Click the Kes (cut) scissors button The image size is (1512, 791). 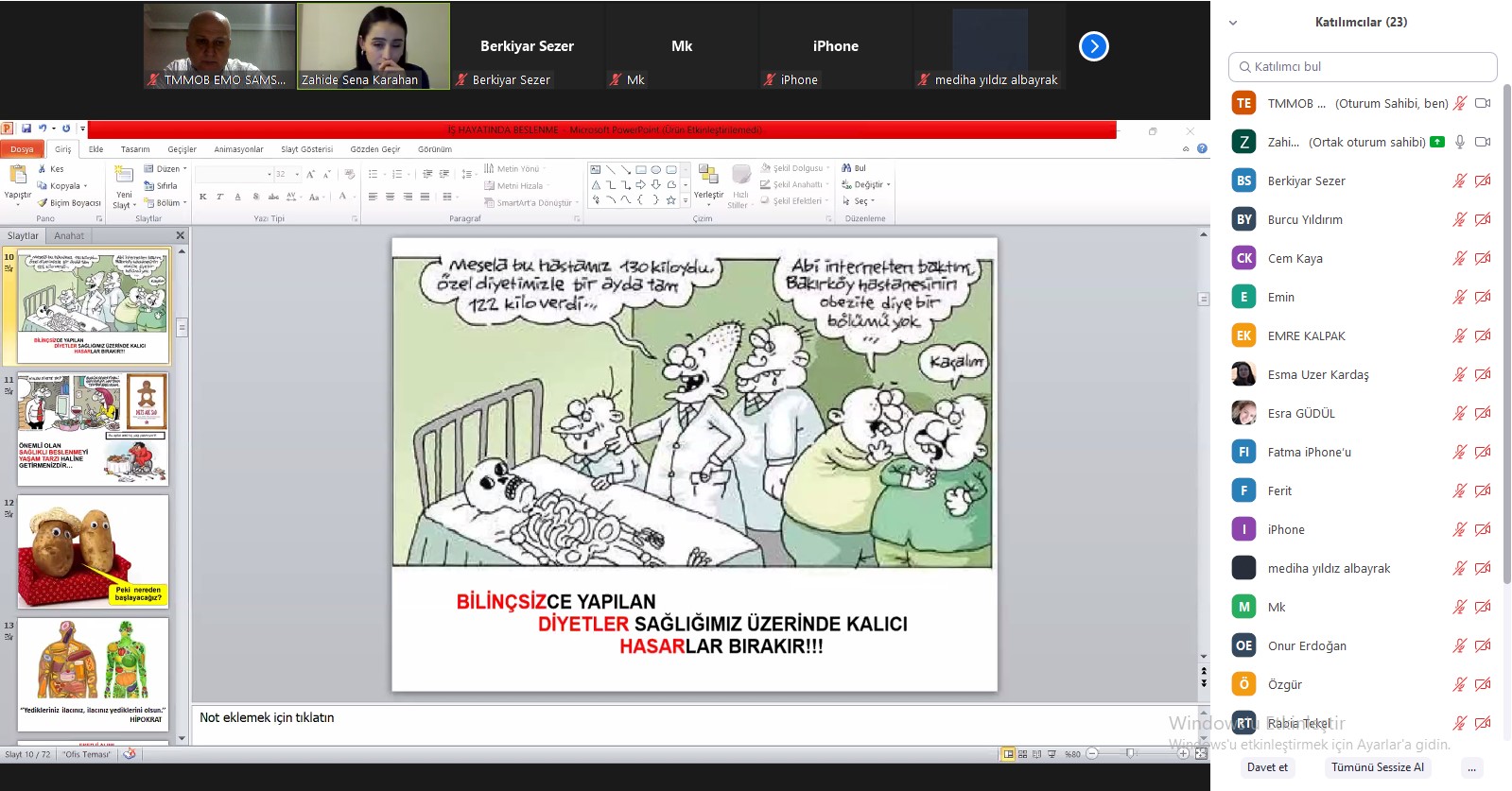(51, 169)
